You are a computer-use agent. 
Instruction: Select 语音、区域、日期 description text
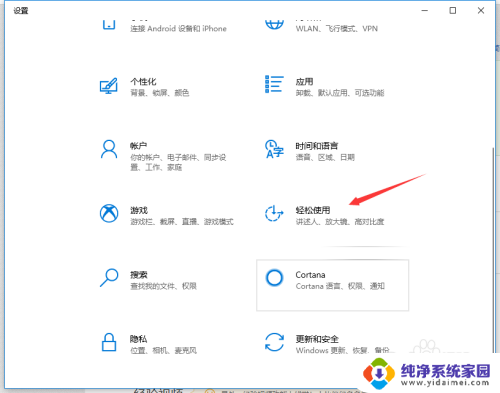325,157
